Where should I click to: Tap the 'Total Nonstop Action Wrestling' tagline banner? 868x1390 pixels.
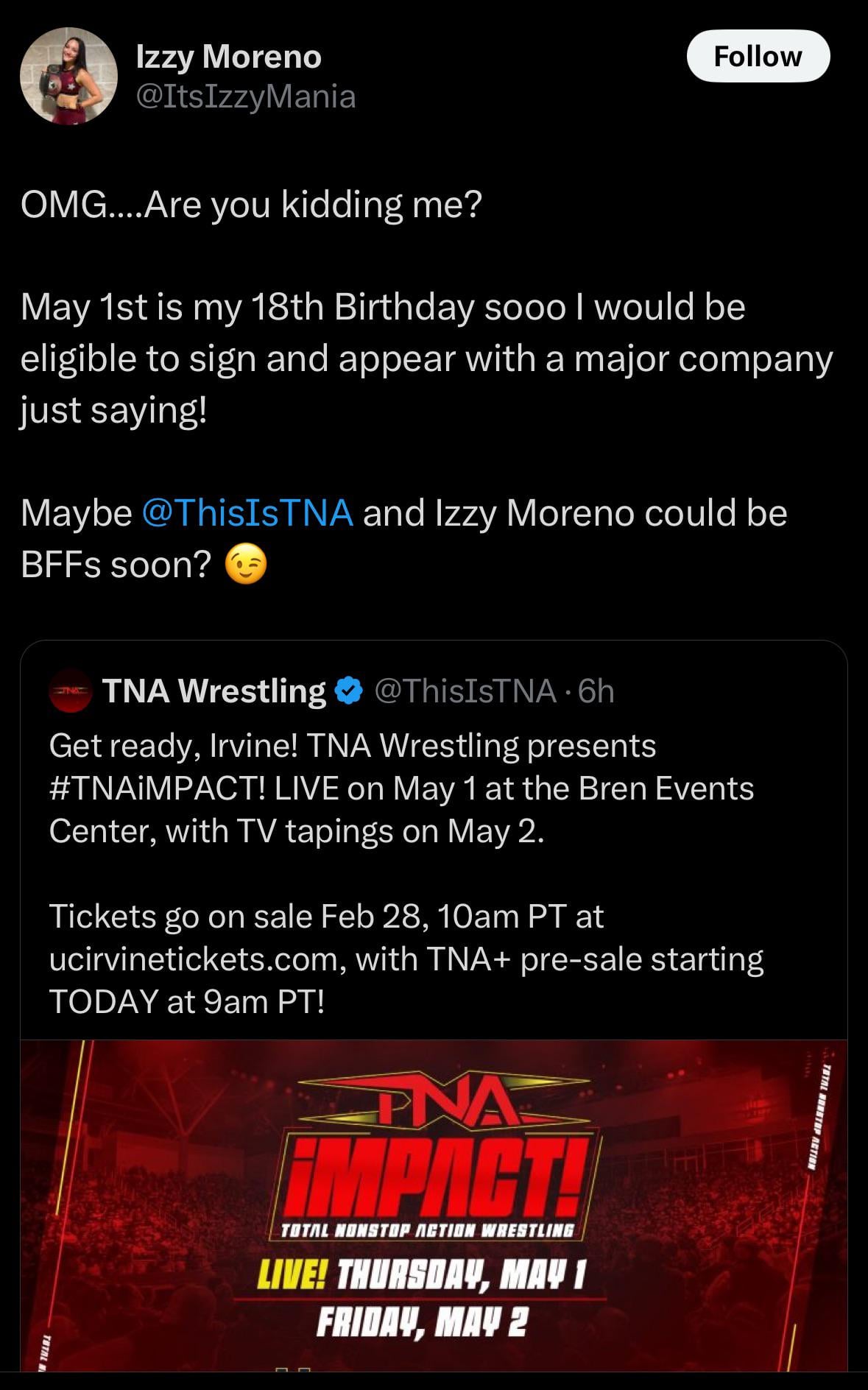pyautogui.click(x=427, y=1230)
